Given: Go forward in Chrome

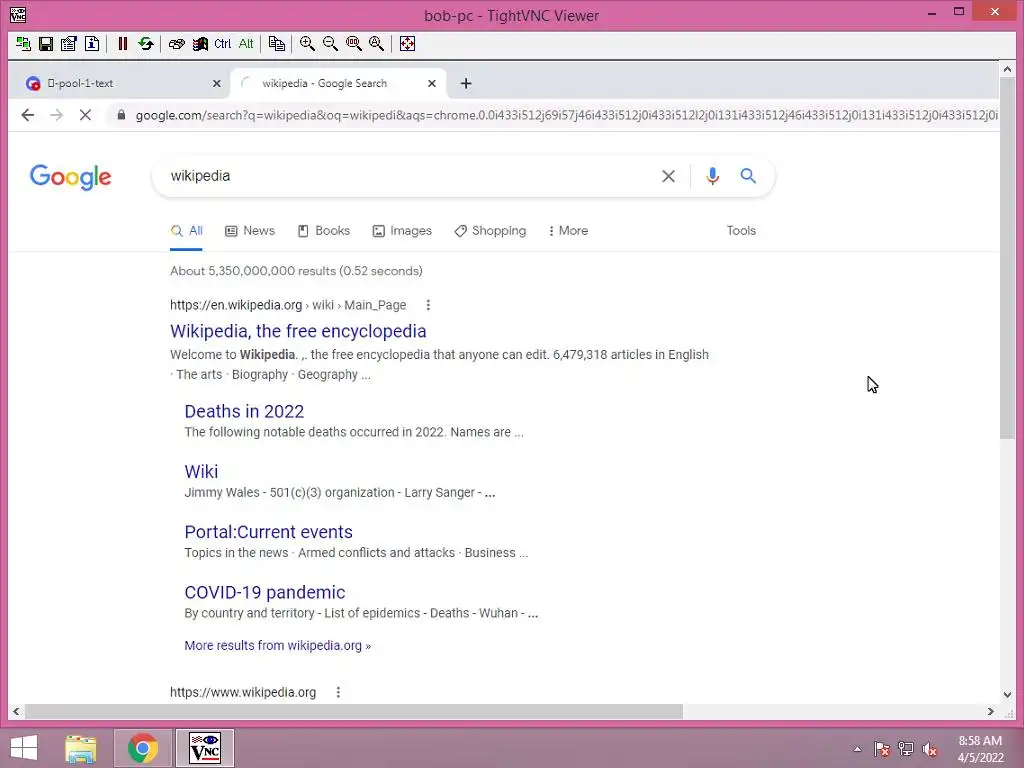Looking at the screenshot, I should click(x=57, y=116).
